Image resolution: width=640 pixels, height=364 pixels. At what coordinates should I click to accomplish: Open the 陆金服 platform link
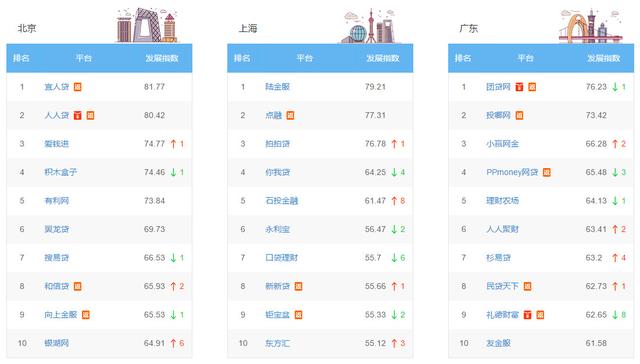tap(278, 87)
